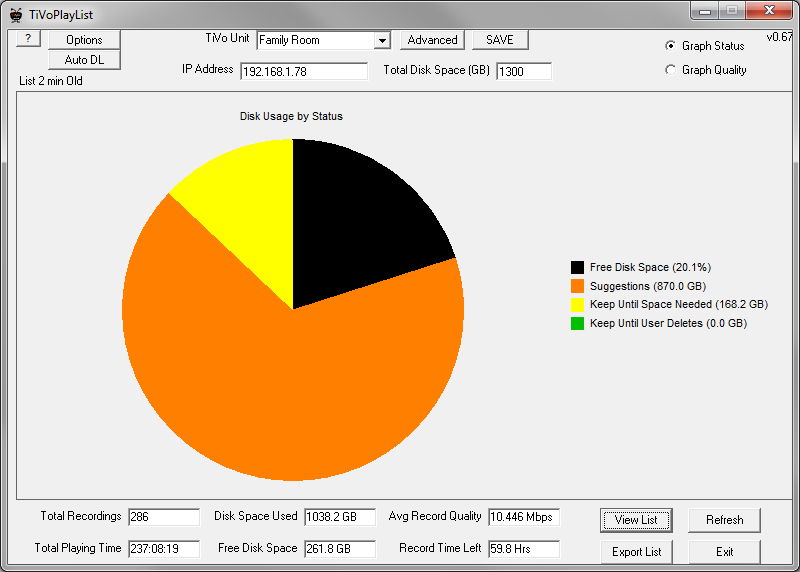Click the yellow Keep Until Space Needed swatch
Screen dimensions: 800x572
click(577, 305)
